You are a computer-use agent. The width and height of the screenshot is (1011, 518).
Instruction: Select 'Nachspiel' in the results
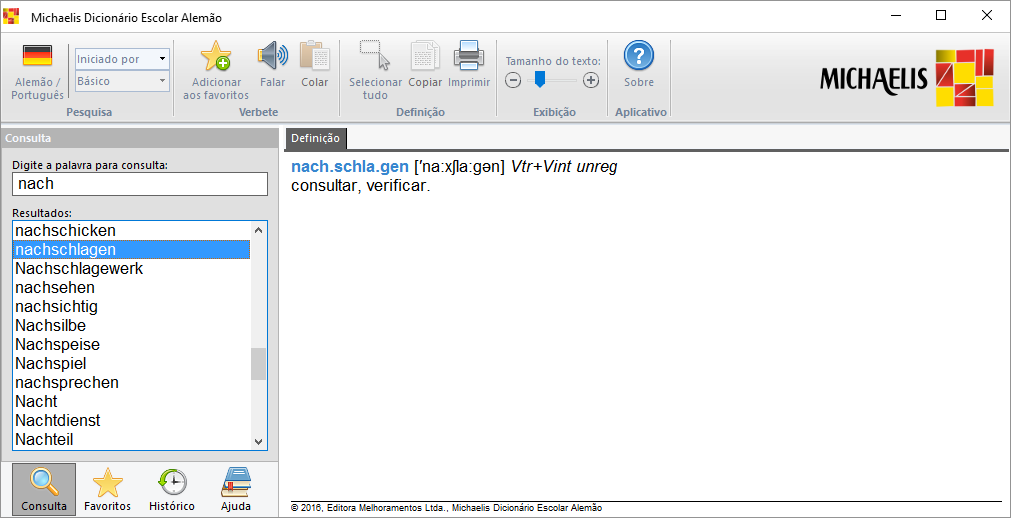coord(132,363)
